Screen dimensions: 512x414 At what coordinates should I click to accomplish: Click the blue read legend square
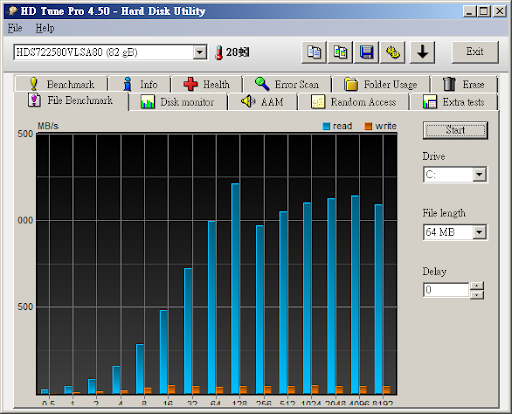[326, 126]
